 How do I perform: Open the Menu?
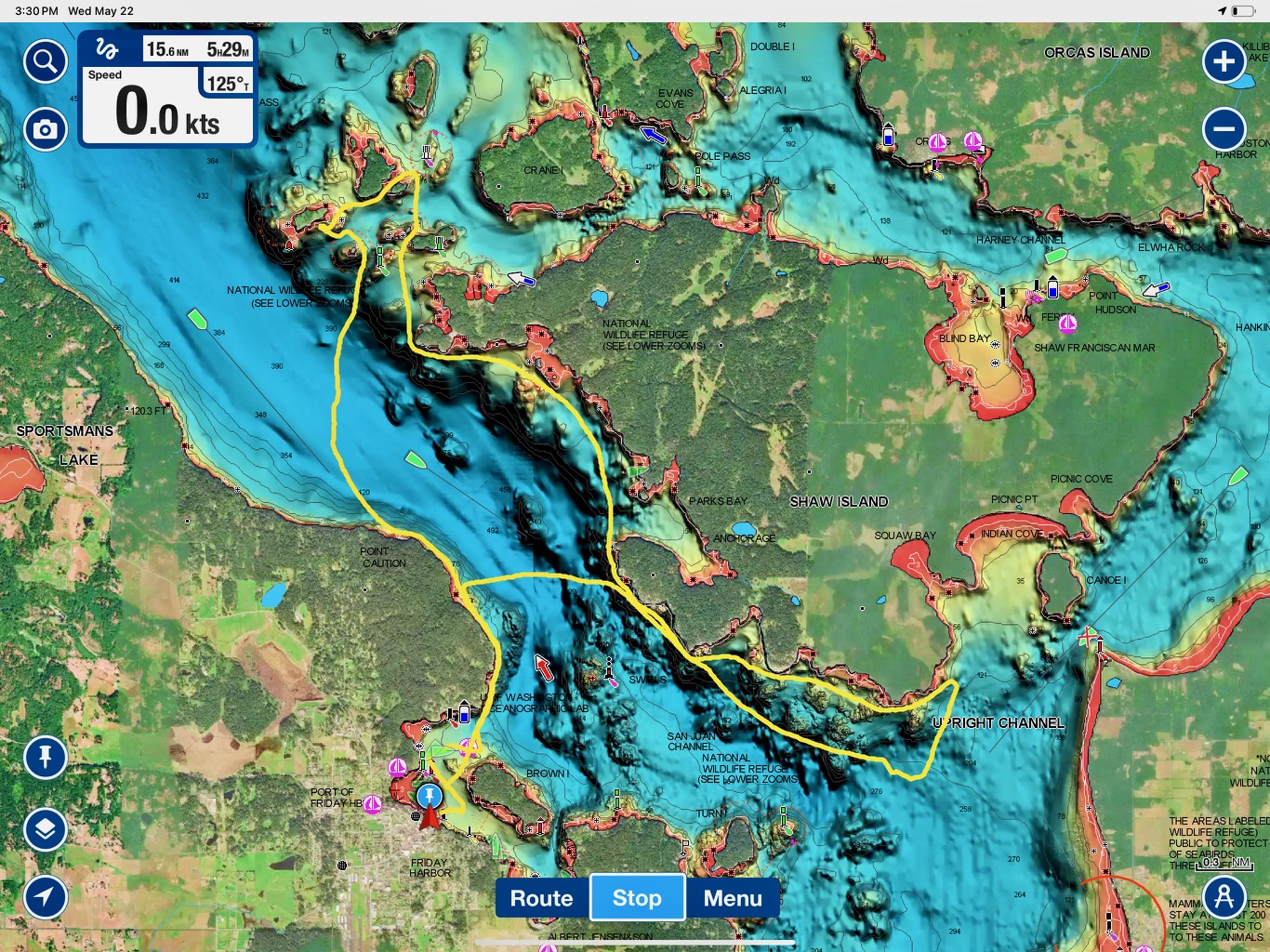(733, 898)
